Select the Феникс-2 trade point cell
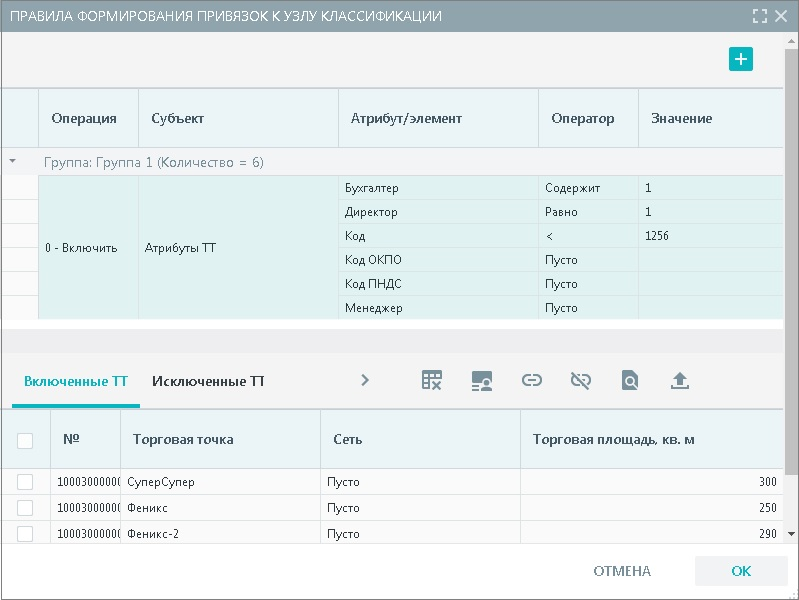The image size is (799, 600). coord(221,534)
